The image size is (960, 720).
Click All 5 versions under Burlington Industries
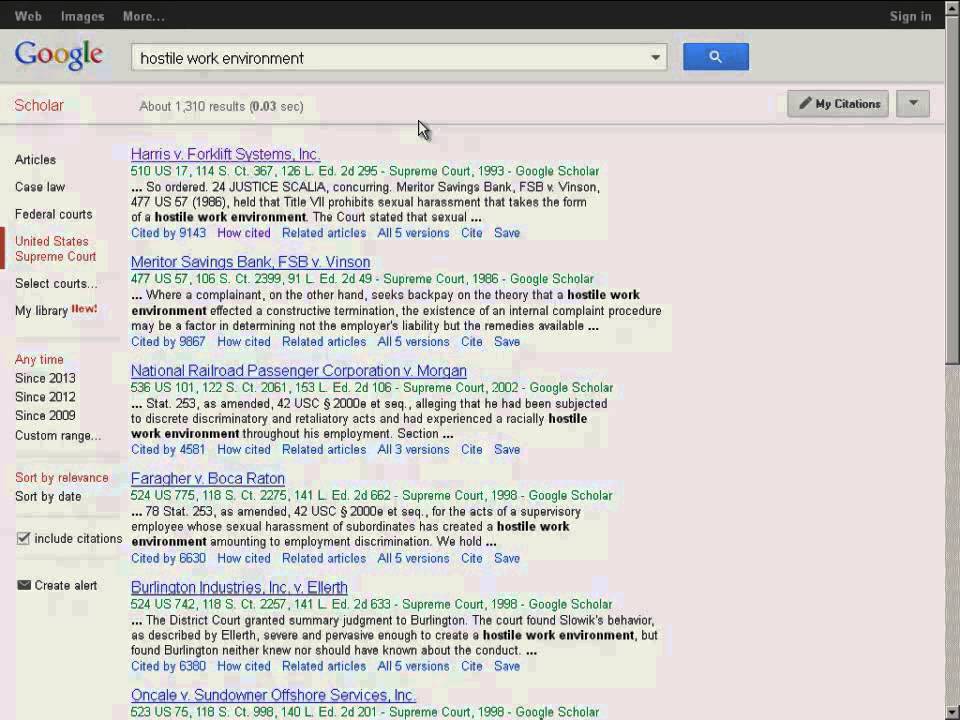(x=413, y=666)
